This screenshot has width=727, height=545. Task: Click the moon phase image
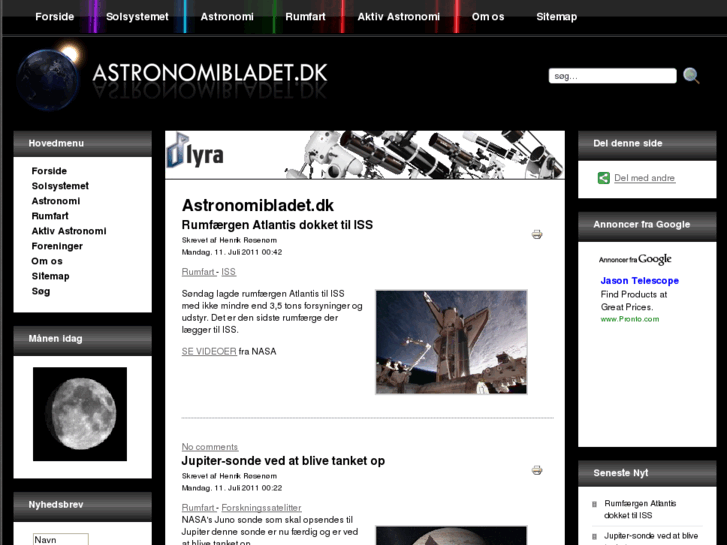pos(80,414)
